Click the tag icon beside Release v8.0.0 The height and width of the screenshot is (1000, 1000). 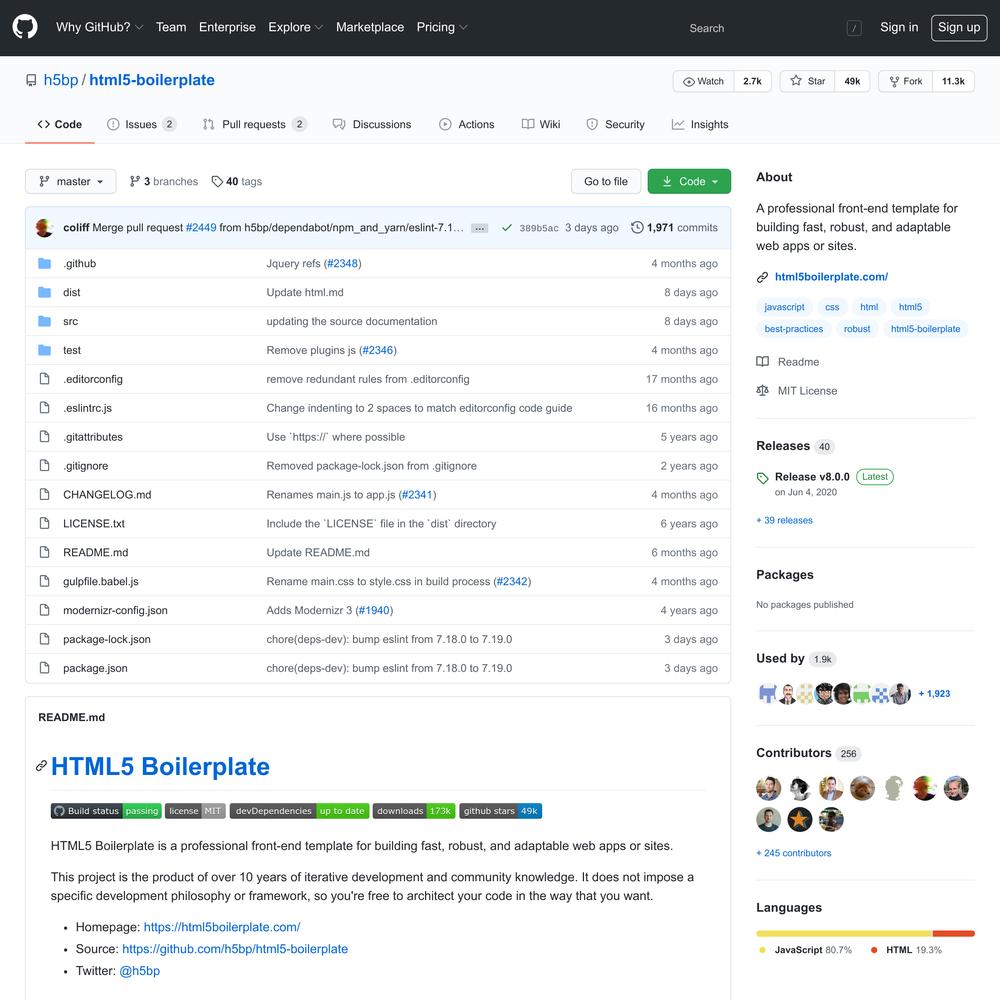(x=762, y=478)
